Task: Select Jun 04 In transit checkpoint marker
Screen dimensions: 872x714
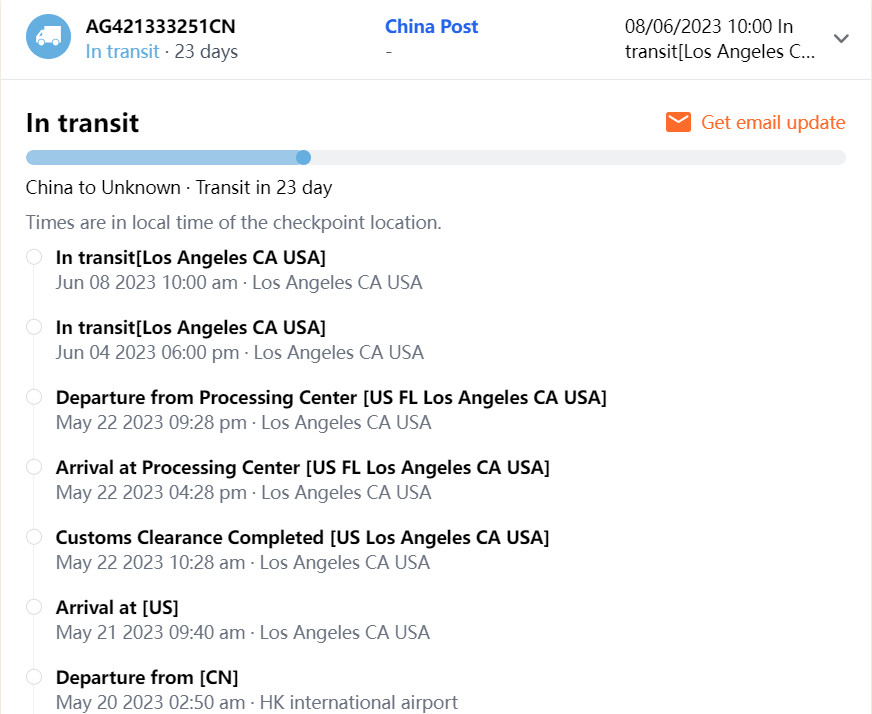Action: point(34,327)
